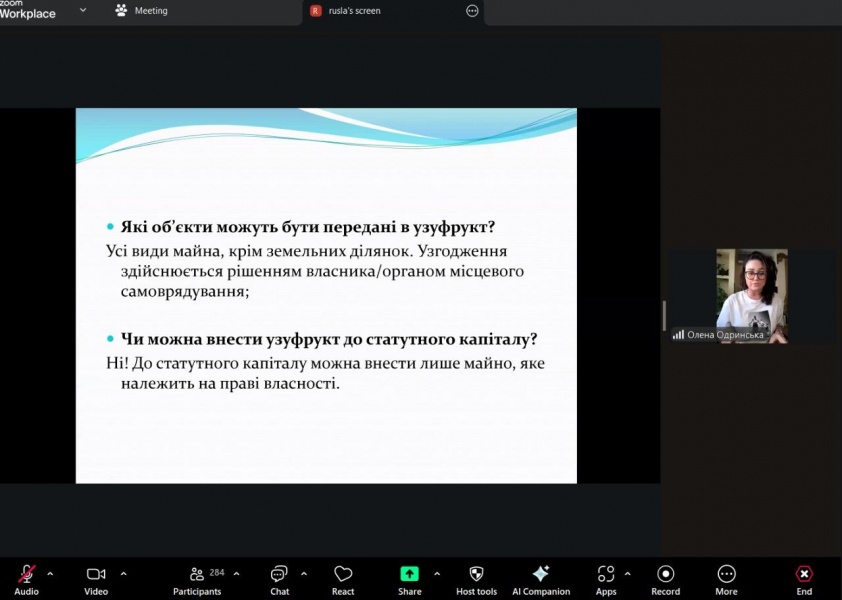842x600 pixels.
Task: Toggle meeting recording with Record
Action: tap(665, 574)
